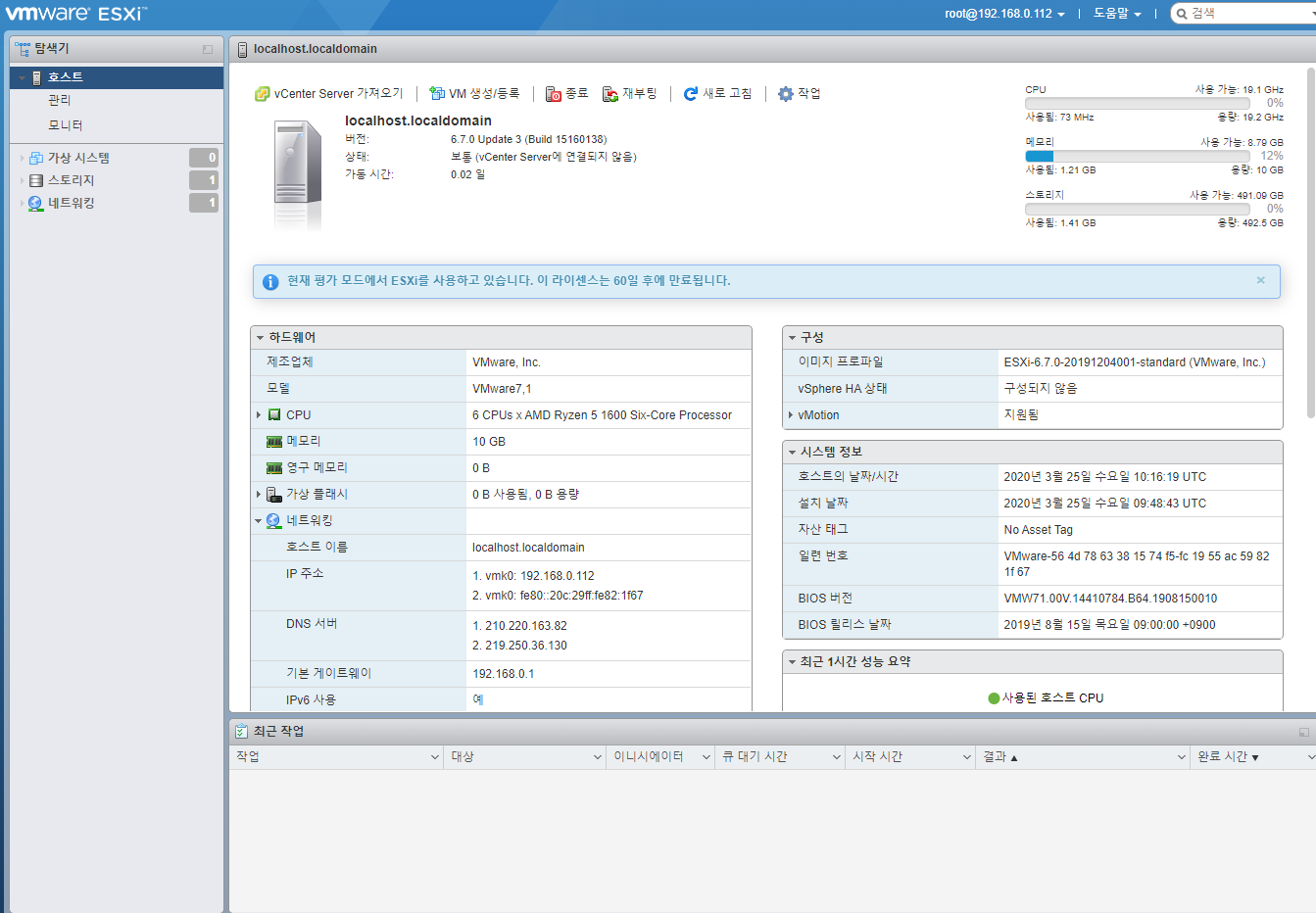This screenshot has width=1316, height=913.
Task: Click VM 생성/등록 button text
Action: (485, 94)
